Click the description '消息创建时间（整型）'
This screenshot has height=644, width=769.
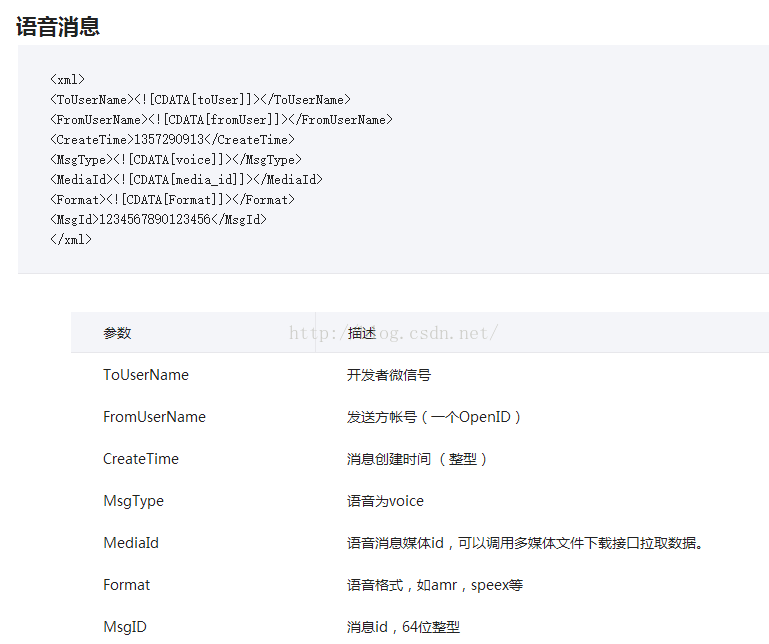[417, 460]
